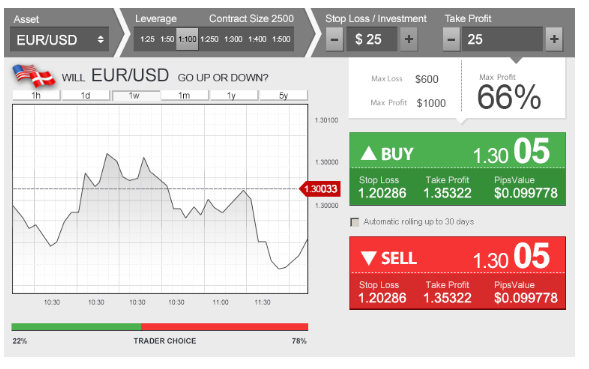The height and width of the screenshot is (369, 589).
Task: Increase Take Profit with plus button
Action: [x=554, y=39]
